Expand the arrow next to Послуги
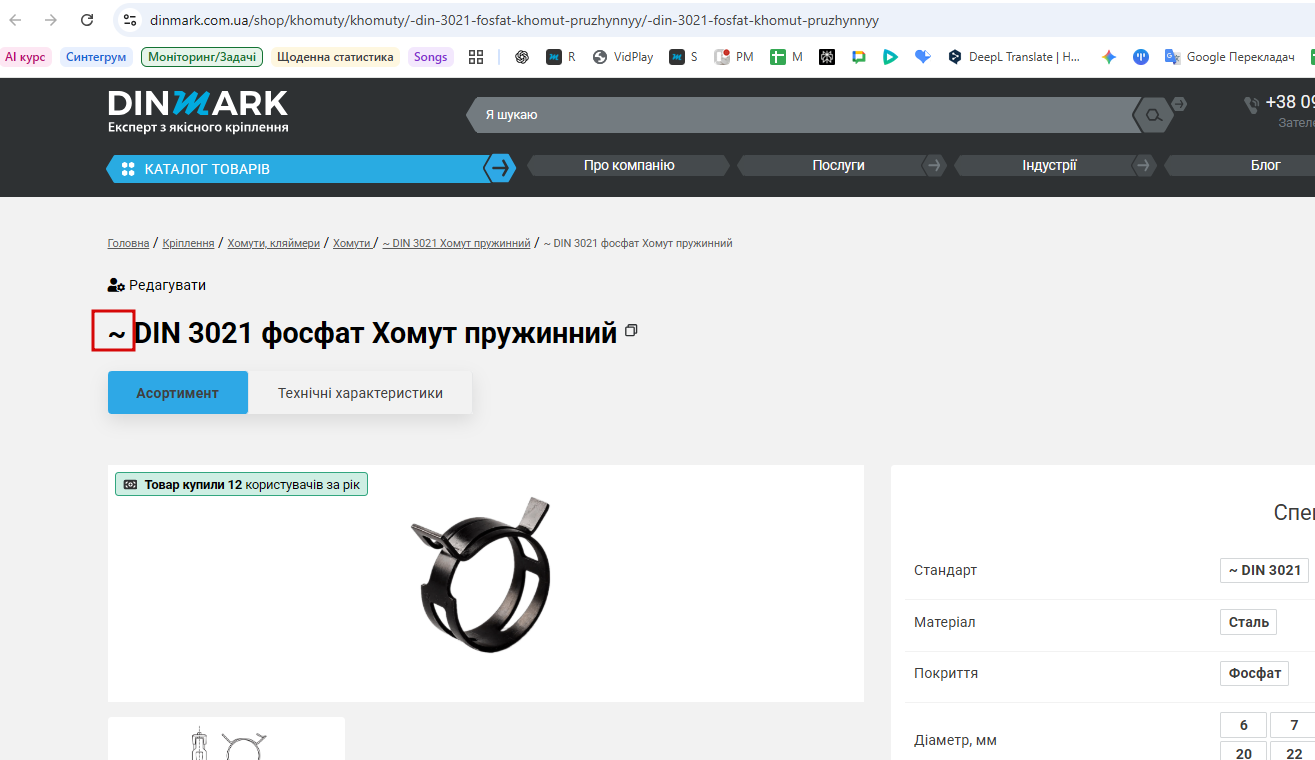 click(935, 165)
